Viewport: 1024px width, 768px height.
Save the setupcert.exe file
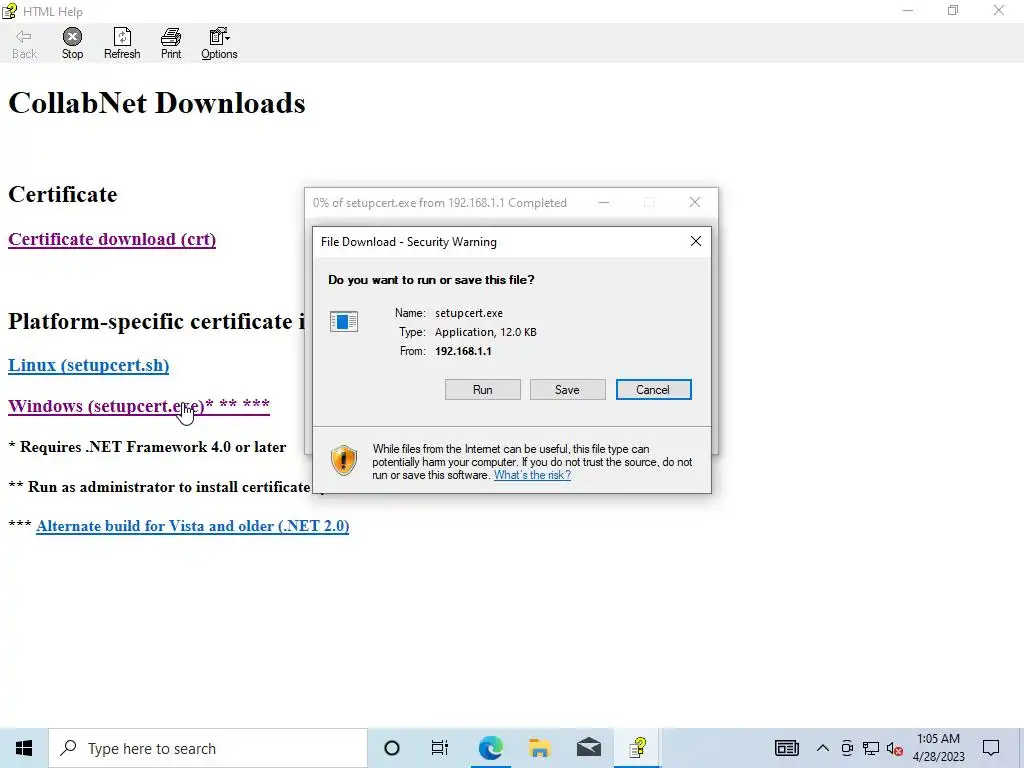pos(568,390)
